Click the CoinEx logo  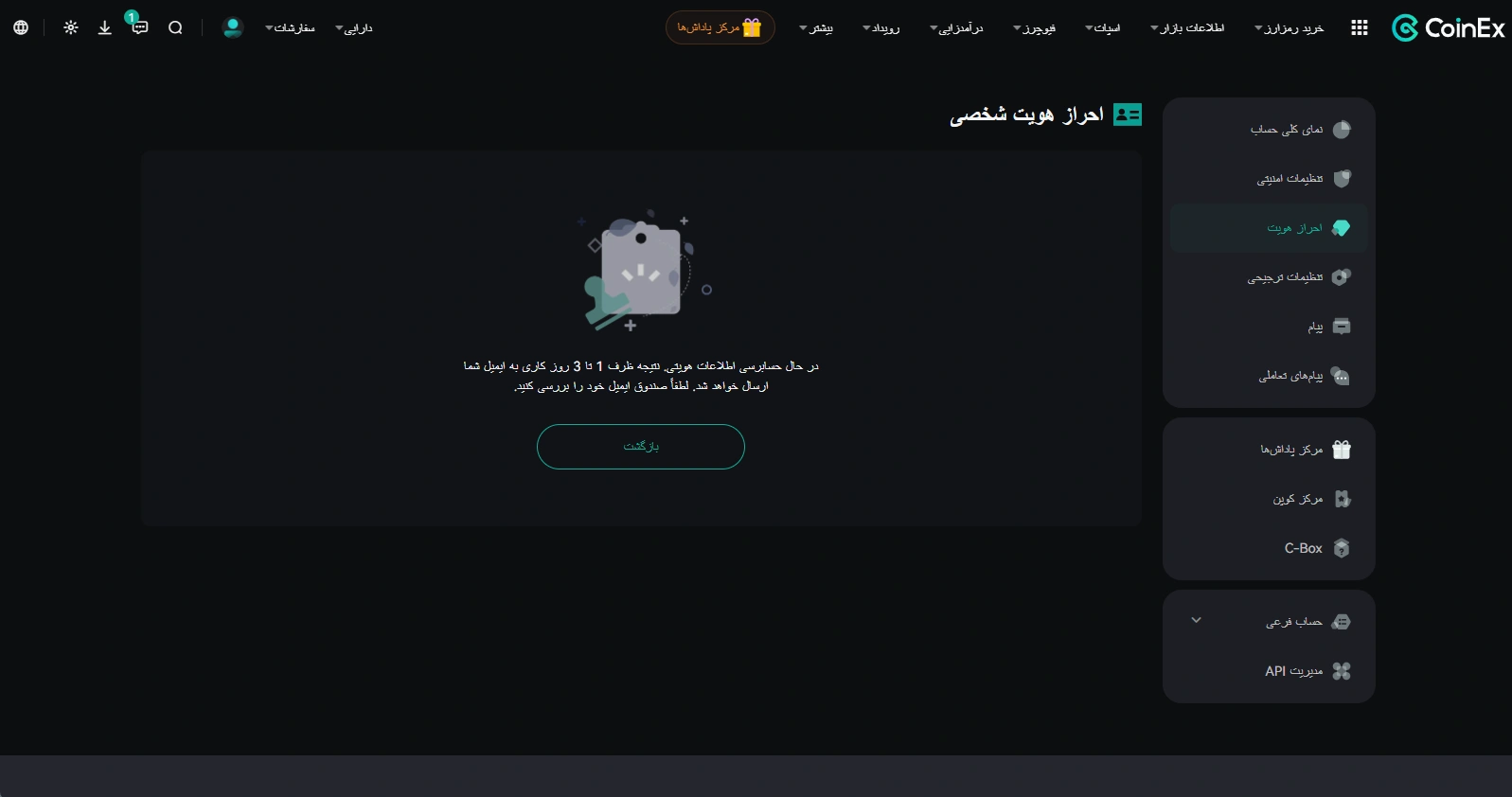click(1448, 28)
